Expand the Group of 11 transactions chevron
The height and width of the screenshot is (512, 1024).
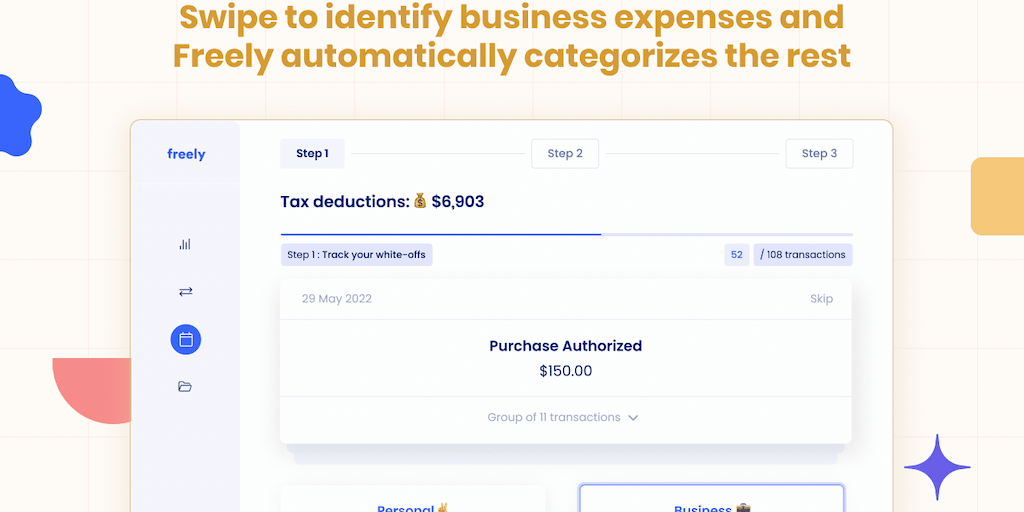pyautogui.click(x=633, y=418)
